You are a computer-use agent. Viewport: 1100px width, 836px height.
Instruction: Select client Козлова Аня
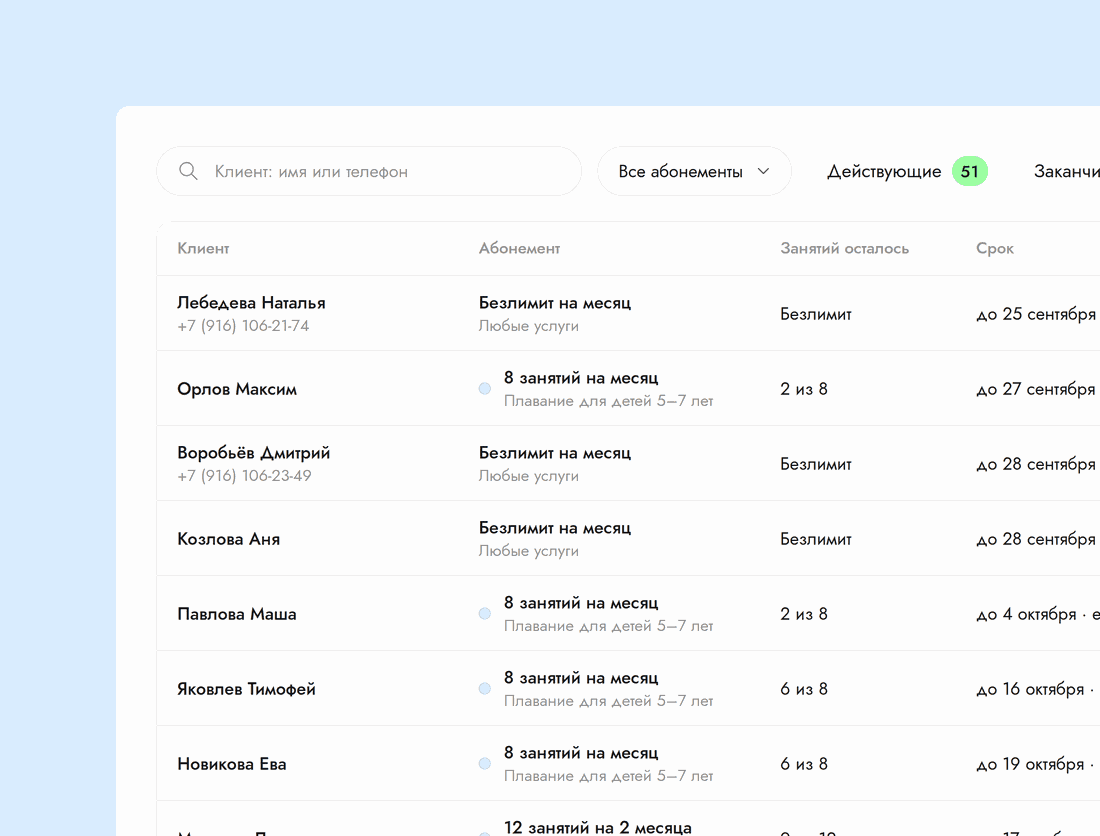(x=229, y=539)
